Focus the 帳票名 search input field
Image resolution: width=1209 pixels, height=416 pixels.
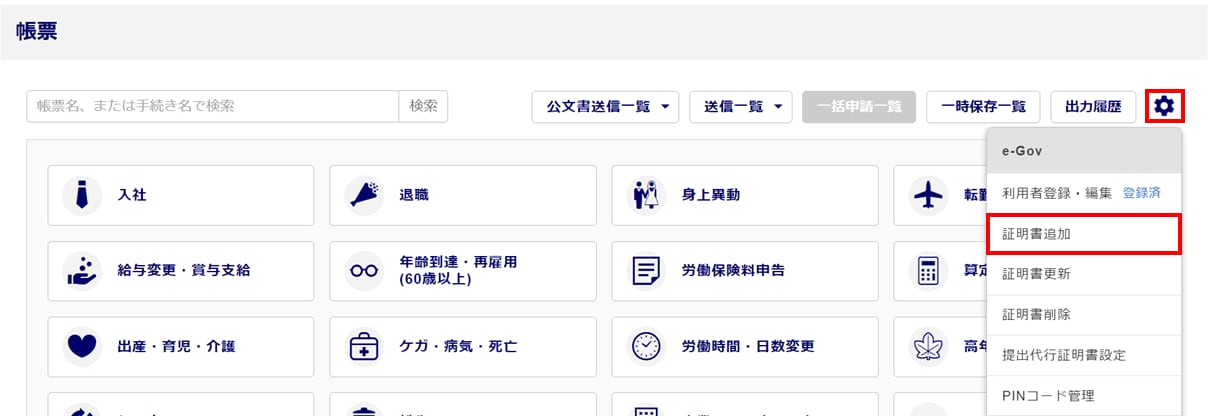(212, 106)
